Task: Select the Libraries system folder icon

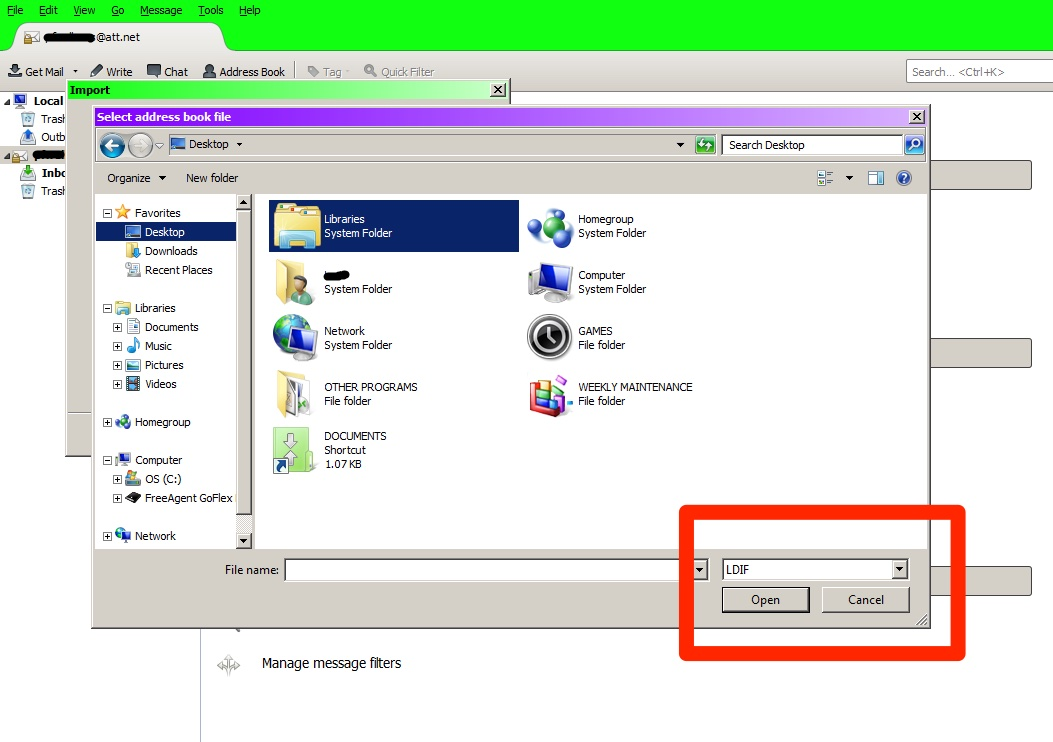Action: coord(297,226)
